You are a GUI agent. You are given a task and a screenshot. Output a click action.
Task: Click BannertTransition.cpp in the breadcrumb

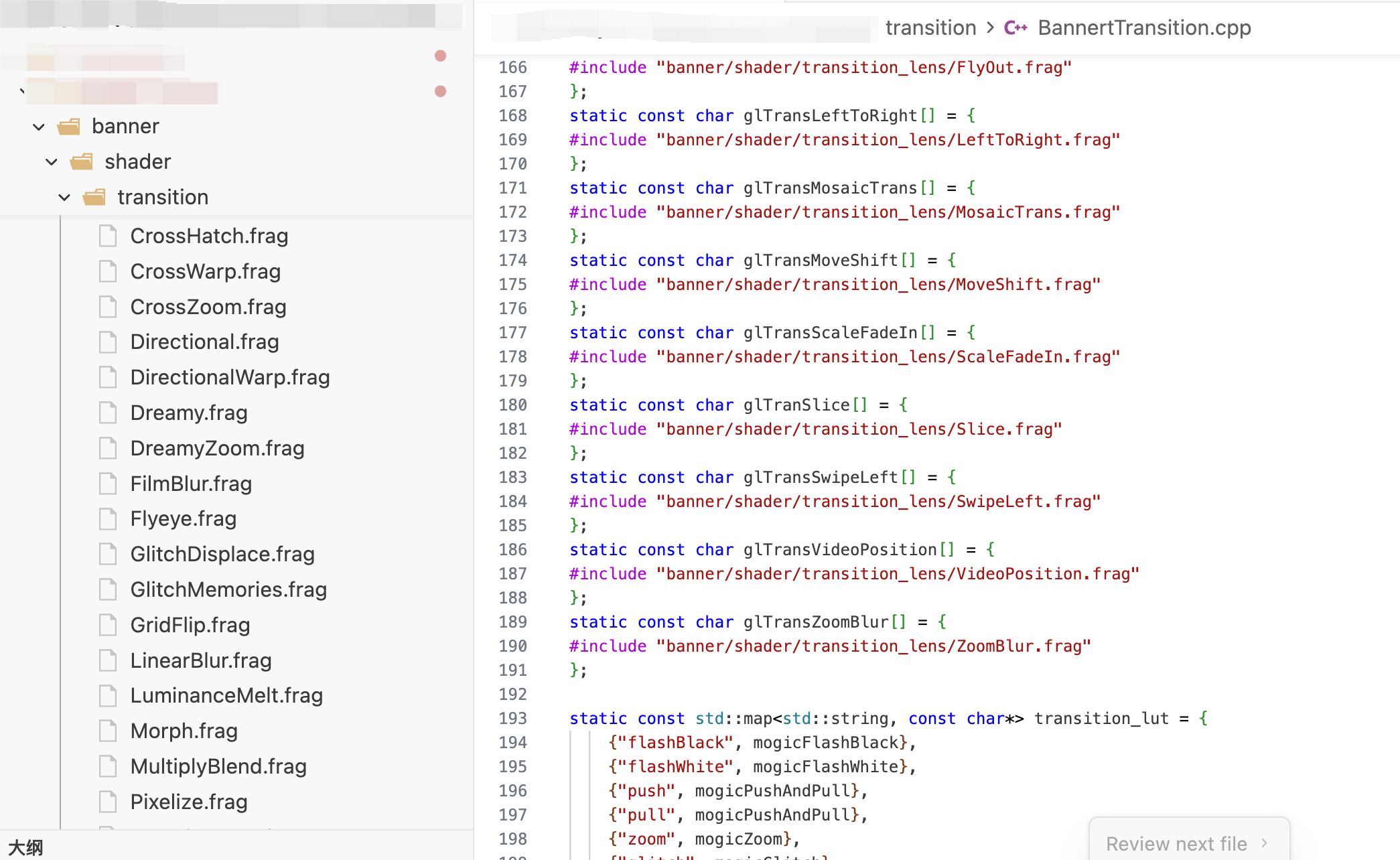pyautogui.click(x=1144, y=27)
